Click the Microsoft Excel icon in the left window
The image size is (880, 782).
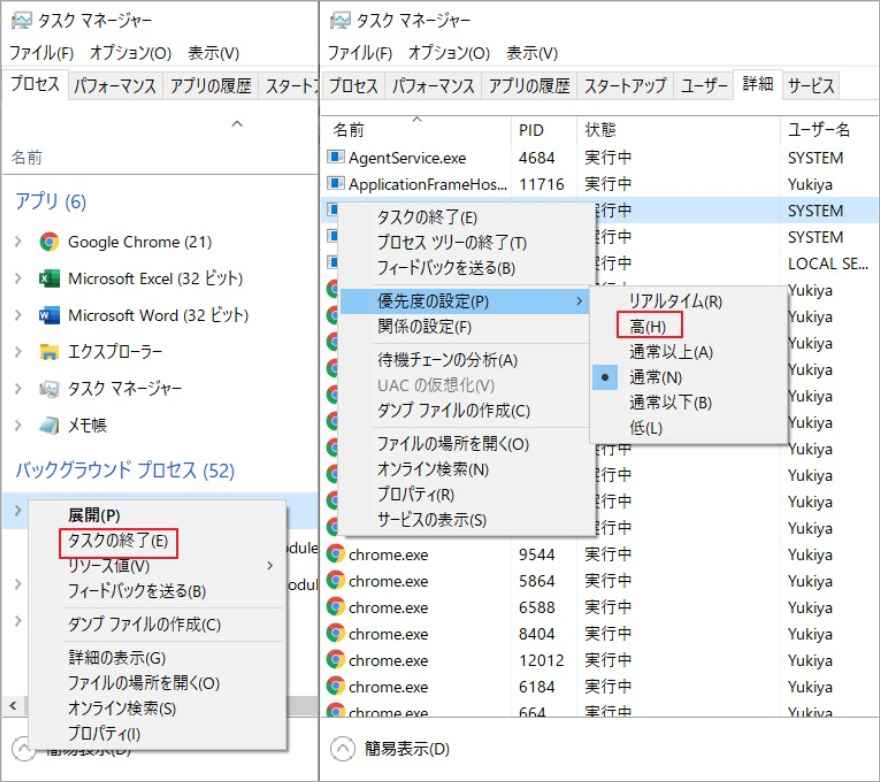click(49, 278)
